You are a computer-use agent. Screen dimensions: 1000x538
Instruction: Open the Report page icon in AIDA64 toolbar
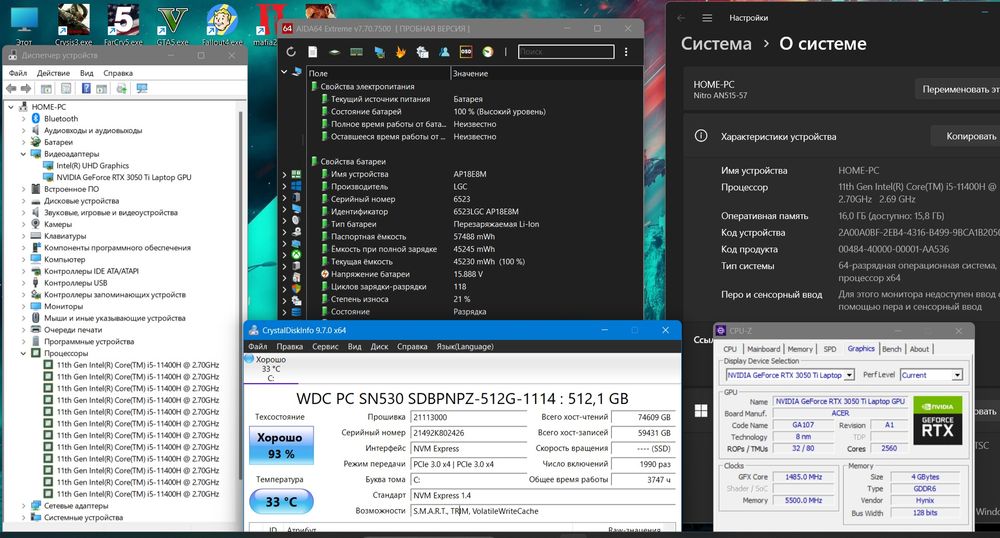pyautogui.click(x=312, y=52)
